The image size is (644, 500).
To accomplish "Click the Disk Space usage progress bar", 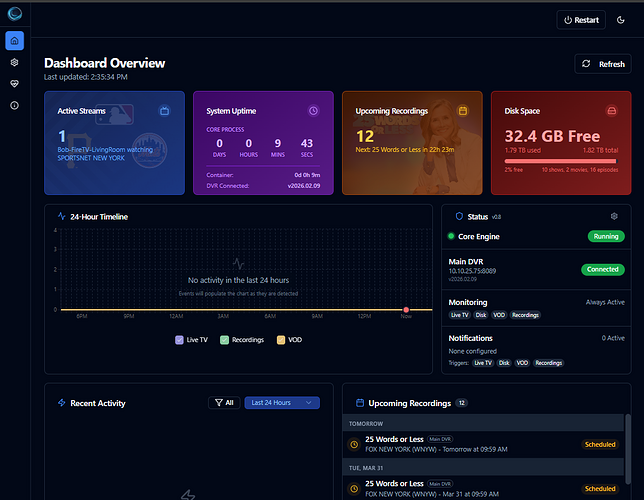I will (x=564, y=160).
